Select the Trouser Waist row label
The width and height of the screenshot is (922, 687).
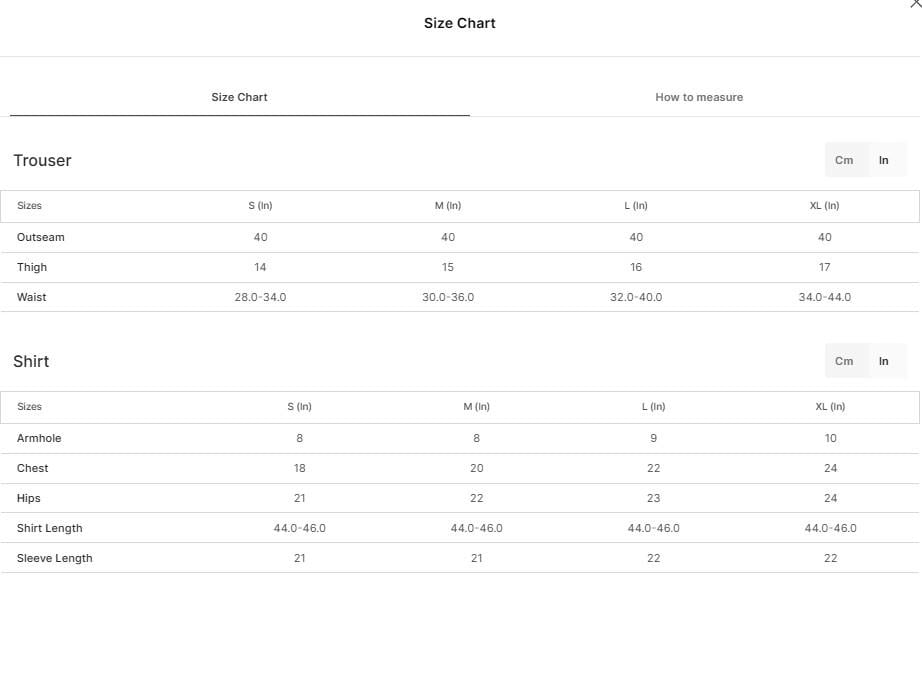coord(31,297)
